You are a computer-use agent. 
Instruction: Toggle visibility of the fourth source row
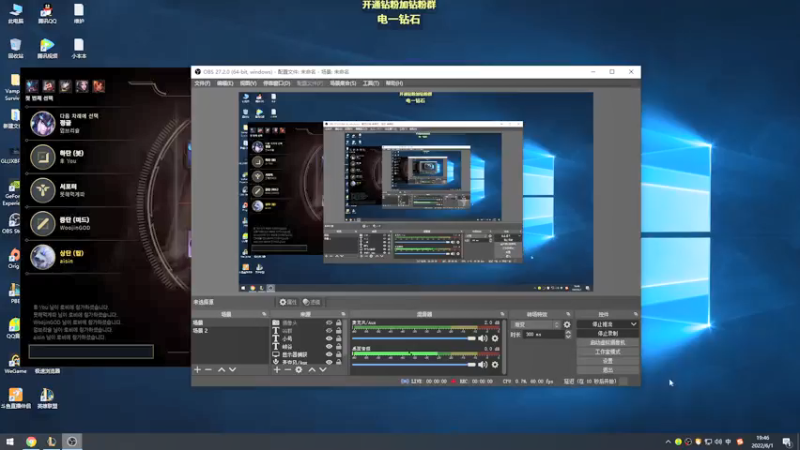[x=329, y=346]
